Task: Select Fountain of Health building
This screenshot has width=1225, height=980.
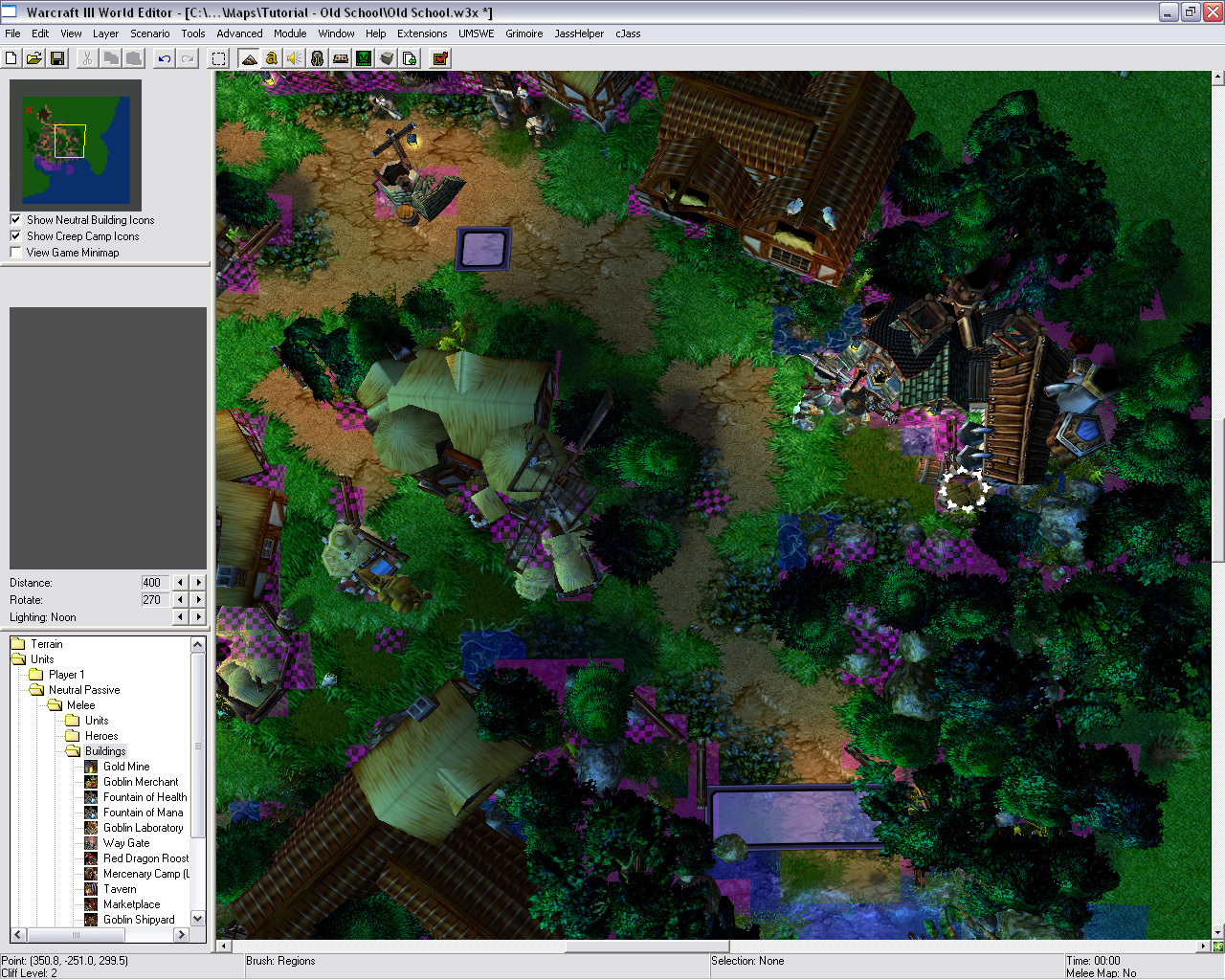Action: [145, 797]
